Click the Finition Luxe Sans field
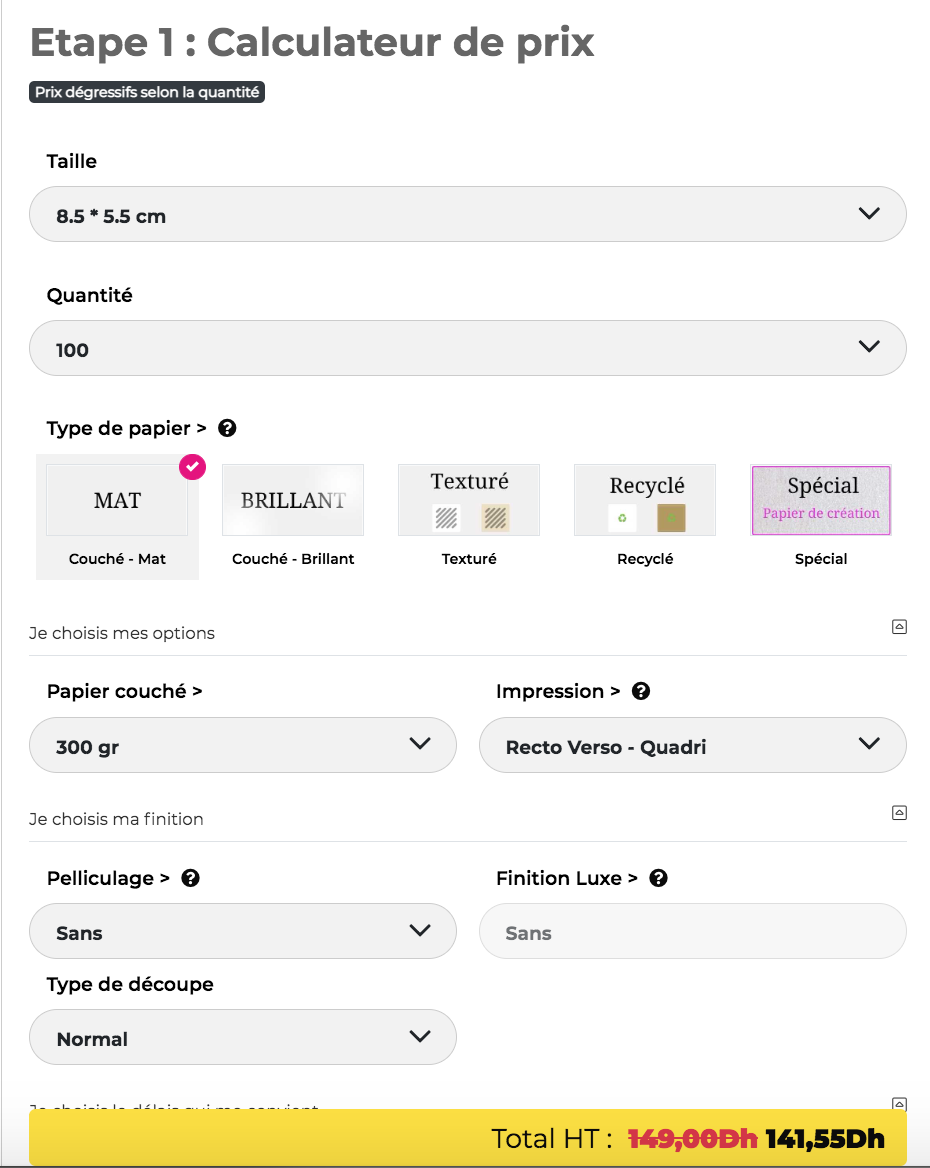The image size is (930, 1168). (x=692, y=931)
